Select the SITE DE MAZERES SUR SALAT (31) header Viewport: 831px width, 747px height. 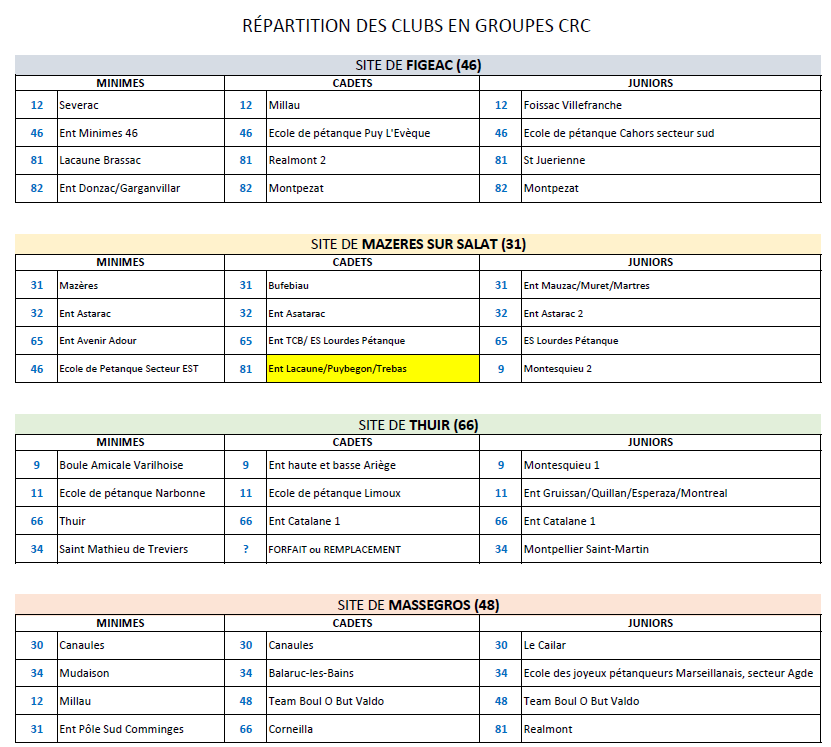coord(418,244)
